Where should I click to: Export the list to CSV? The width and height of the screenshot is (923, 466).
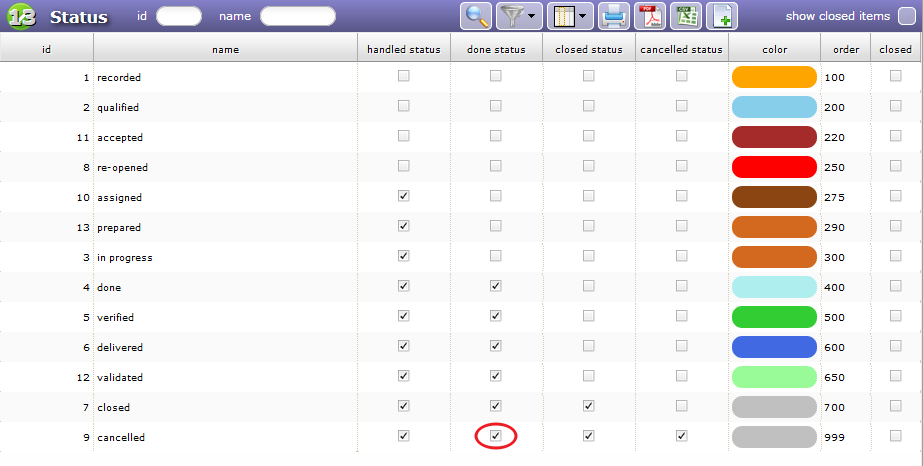tap(686, 16)
